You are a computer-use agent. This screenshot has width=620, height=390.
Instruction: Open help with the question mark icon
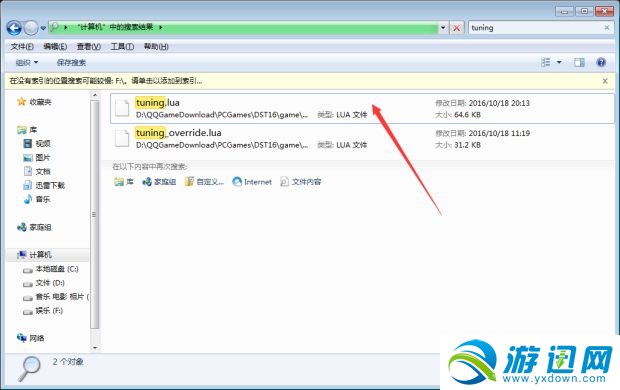click(601, 62)
